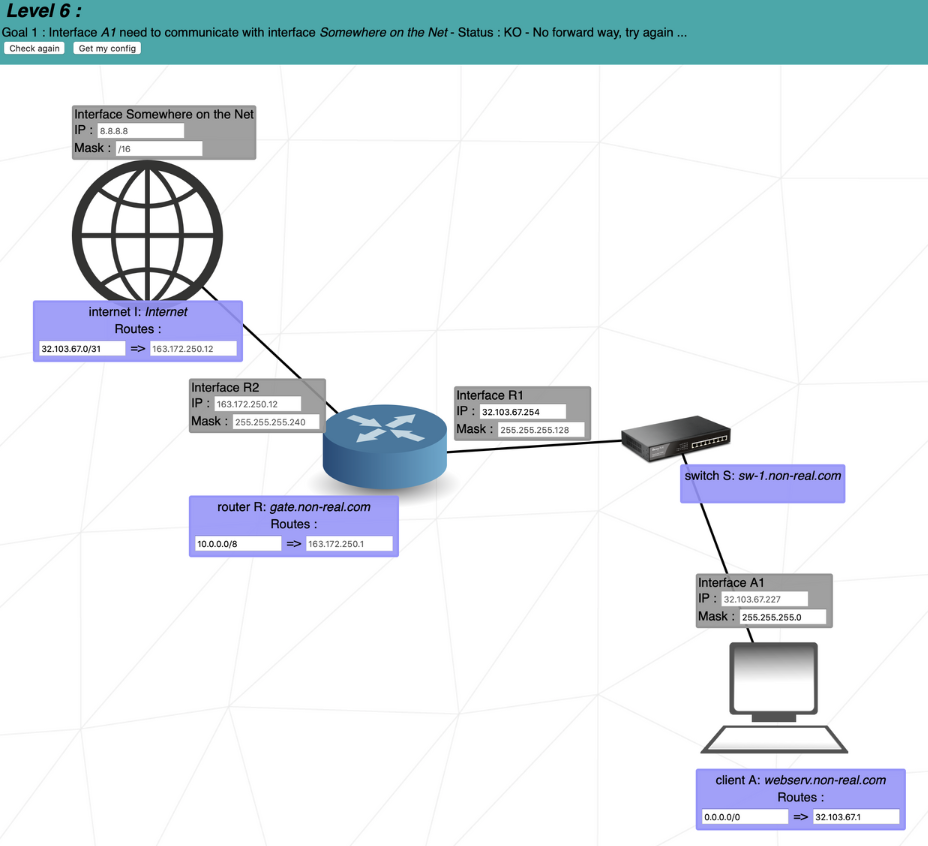Image resolution: width=928 pixels, height=846 pixels.
Task: Edit Interface A1 Mask field 255.255.255.0
Action: 783,617
